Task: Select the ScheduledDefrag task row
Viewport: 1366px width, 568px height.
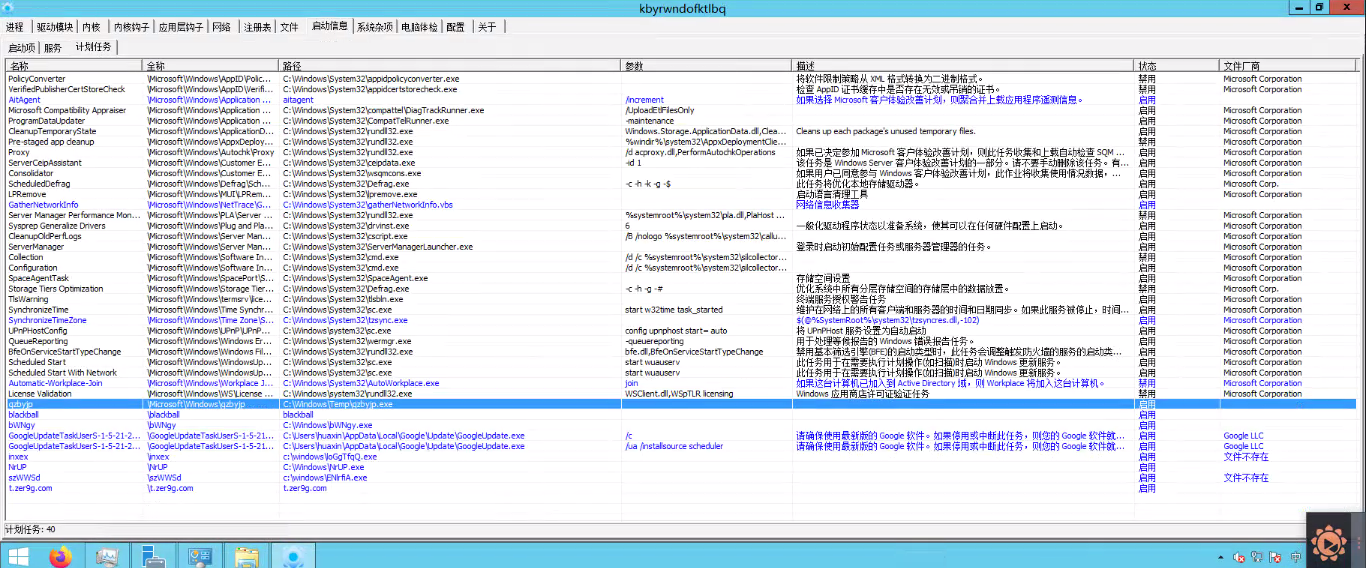Action: click(x=680, y=184)
